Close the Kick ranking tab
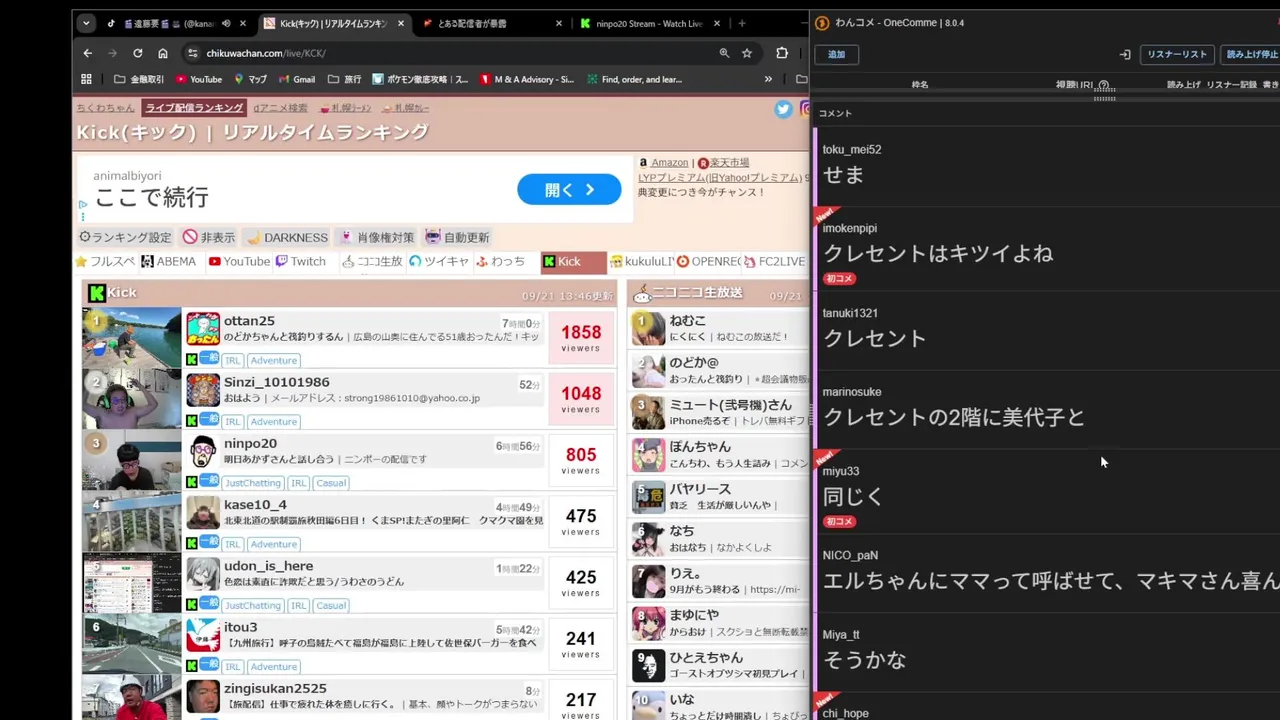1280x720 pixels. coord(401,23)
